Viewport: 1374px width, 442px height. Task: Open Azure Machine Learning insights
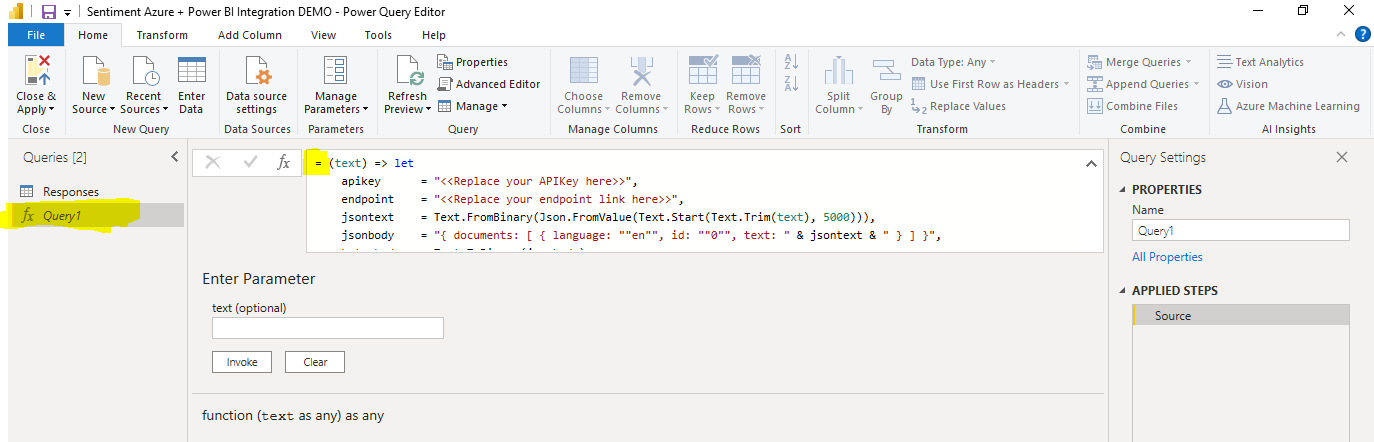tap(1288, 106)
